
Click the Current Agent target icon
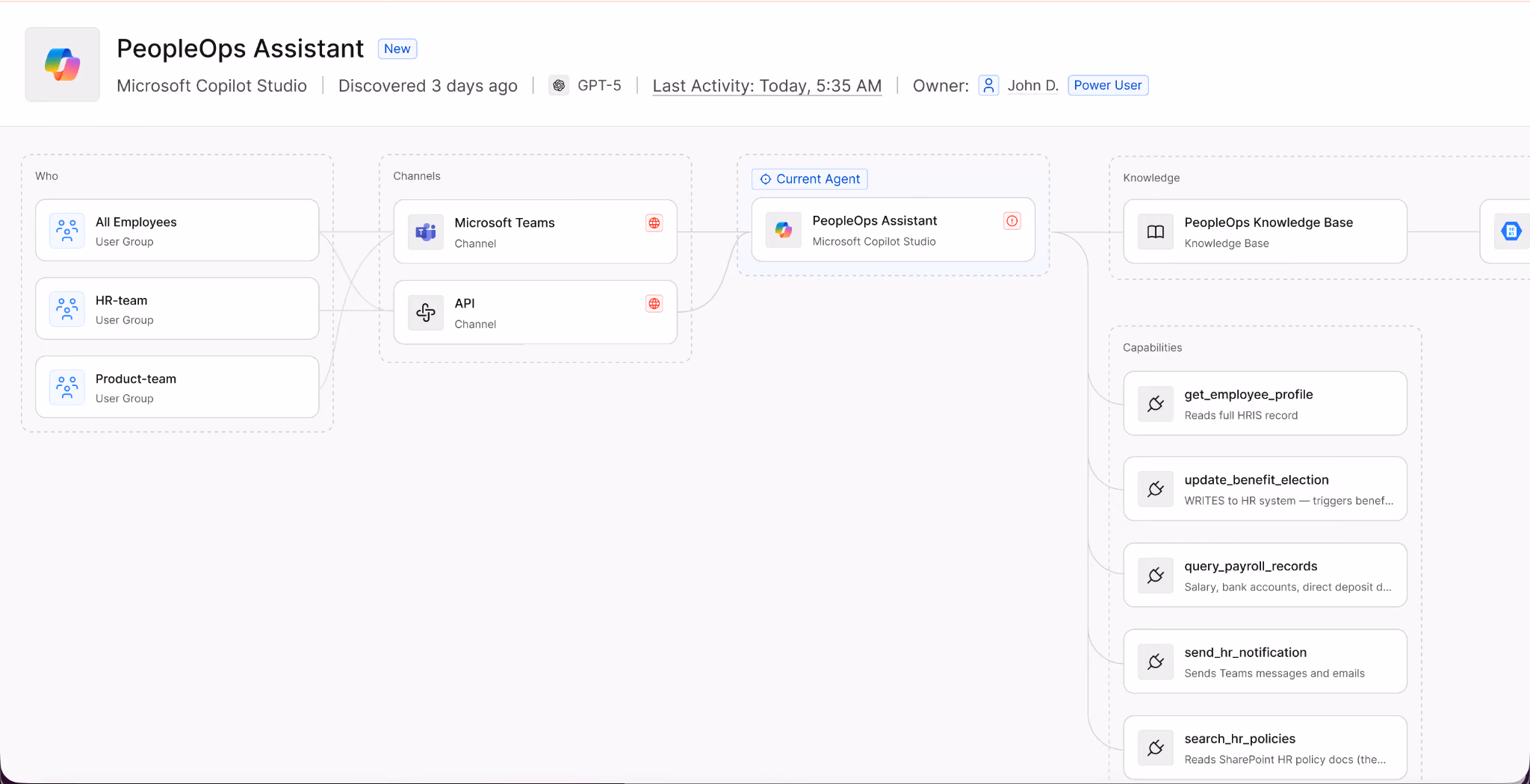pyautogui.click(x=766, y=179)
